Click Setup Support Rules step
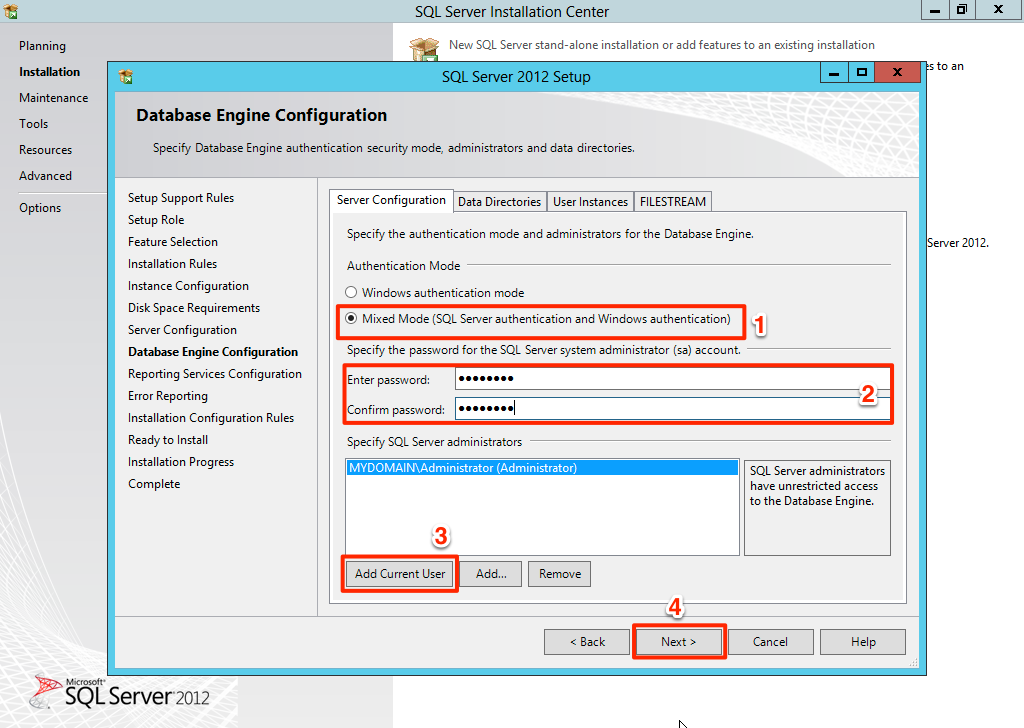1024x728 pixels. (181, 198)
